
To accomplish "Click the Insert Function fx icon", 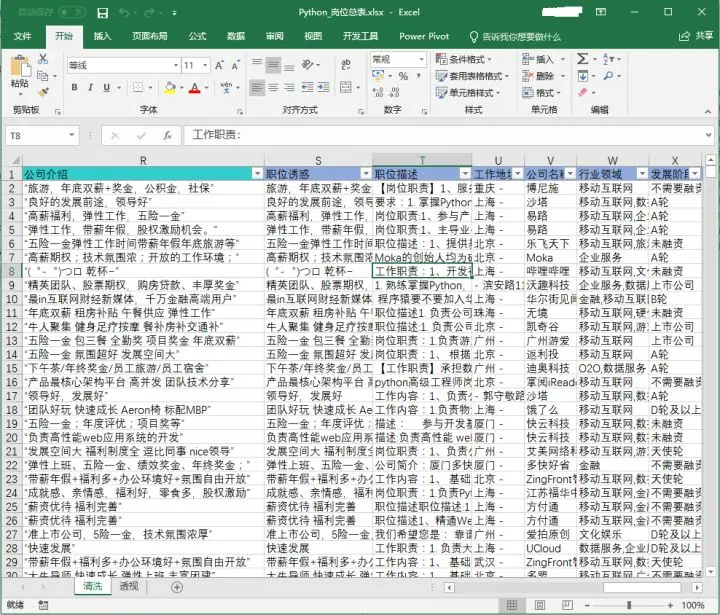I will point(168,135).
